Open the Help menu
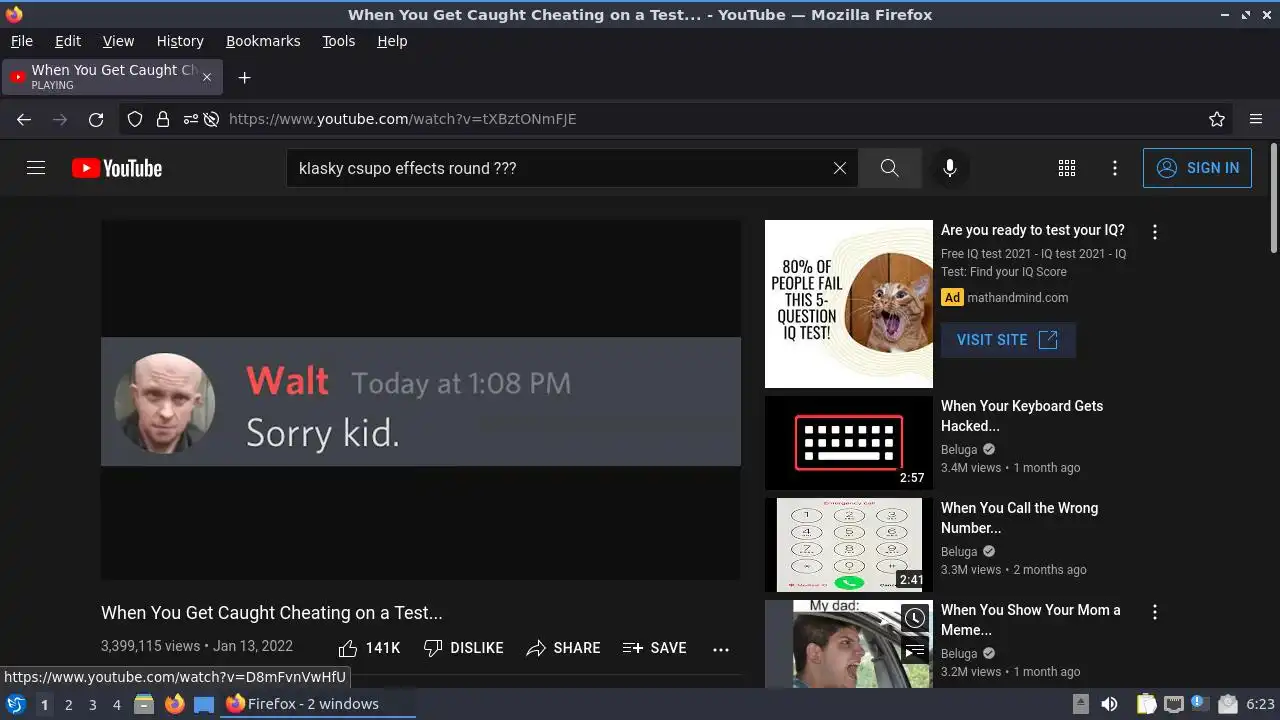 (x=392, y=41)
